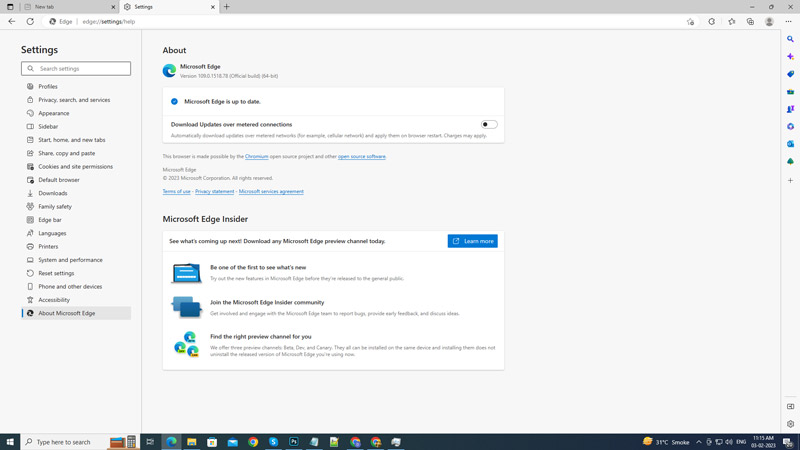Image resolution: width=800 pixels, height=450 pixels.
Task: Open the sidebar Games icon
Action: pyautogui.click(x=790, y=109)
